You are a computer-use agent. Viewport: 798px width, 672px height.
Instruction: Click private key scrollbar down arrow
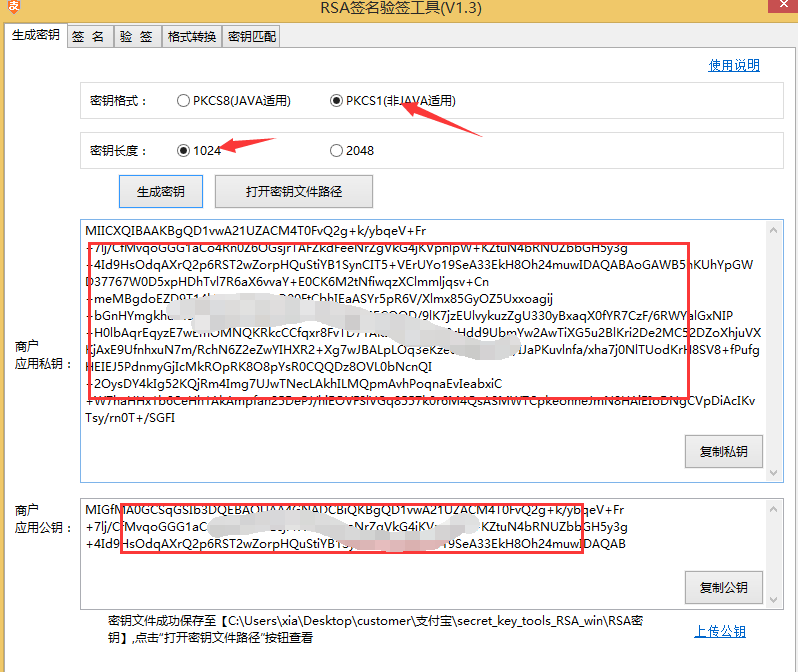click(x=772, y=469)
